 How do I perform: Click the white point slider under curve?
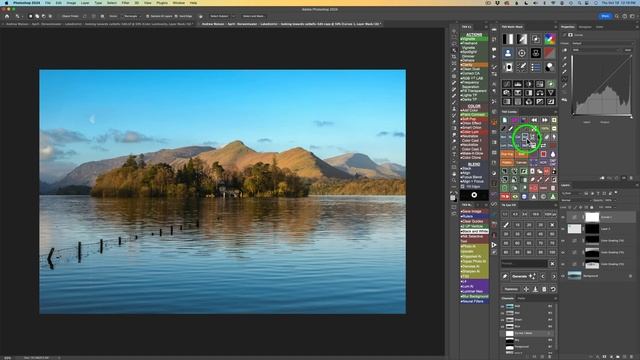pyautogui.click(x=632, y=117)
